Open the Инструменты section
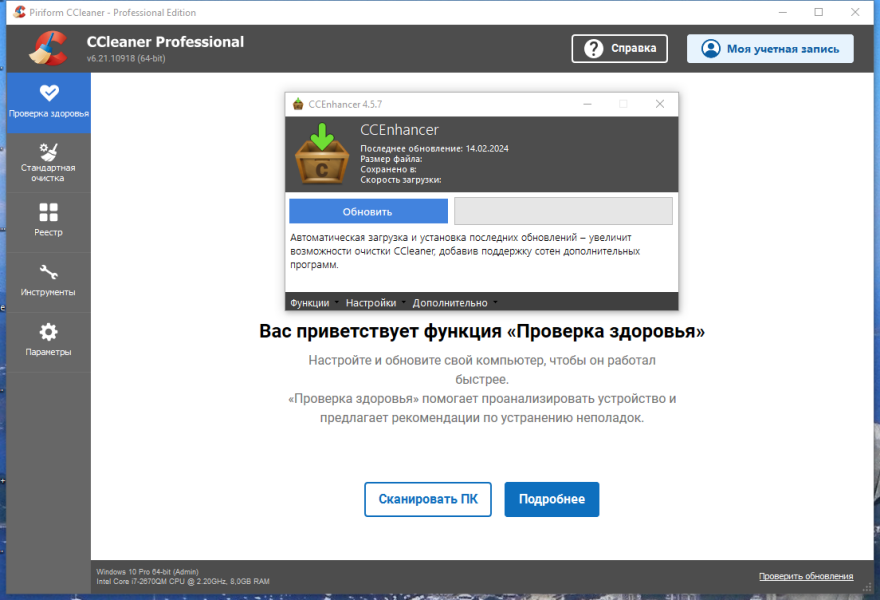This screenshot has width=880, height=600. pyautogui.click(x=49, y=282)
